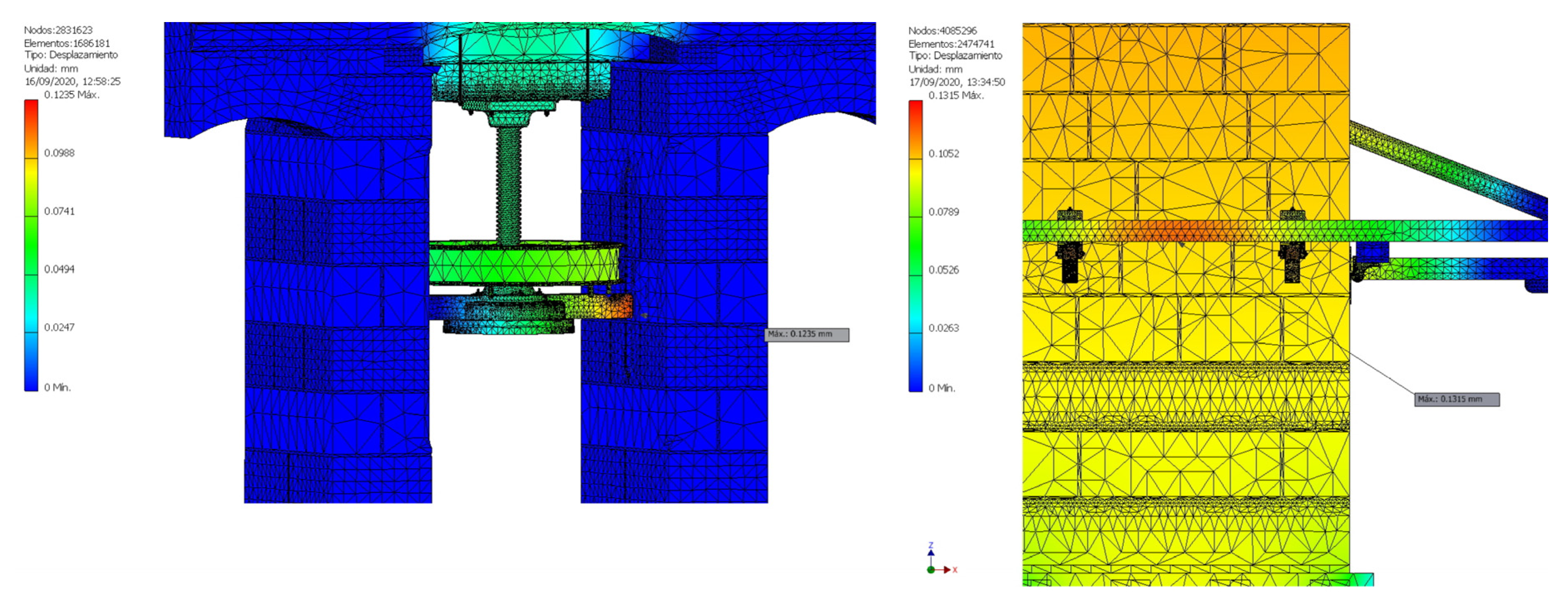Click the vertical threaded screw shaft
The image size is (1568, 612).
pyautogui.click(x=508, y=183)
